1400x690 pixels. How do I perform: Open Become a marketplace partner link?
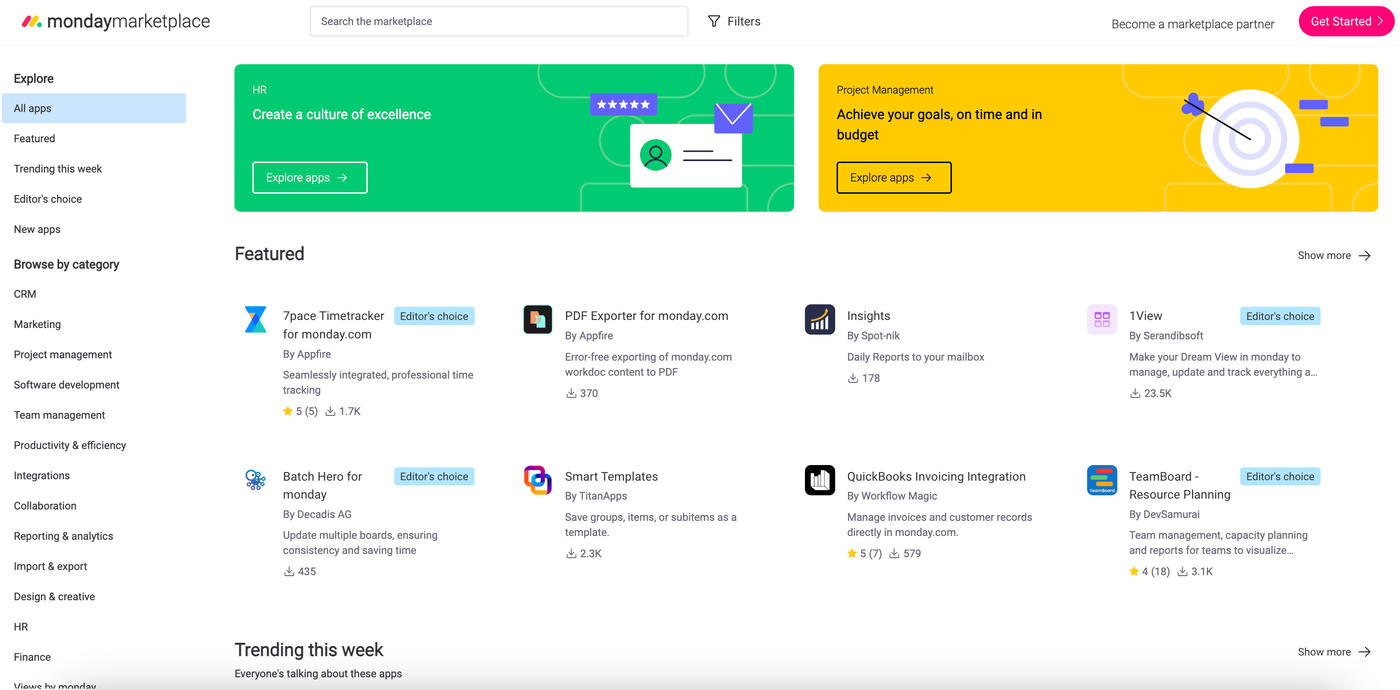coord(1193,24)
